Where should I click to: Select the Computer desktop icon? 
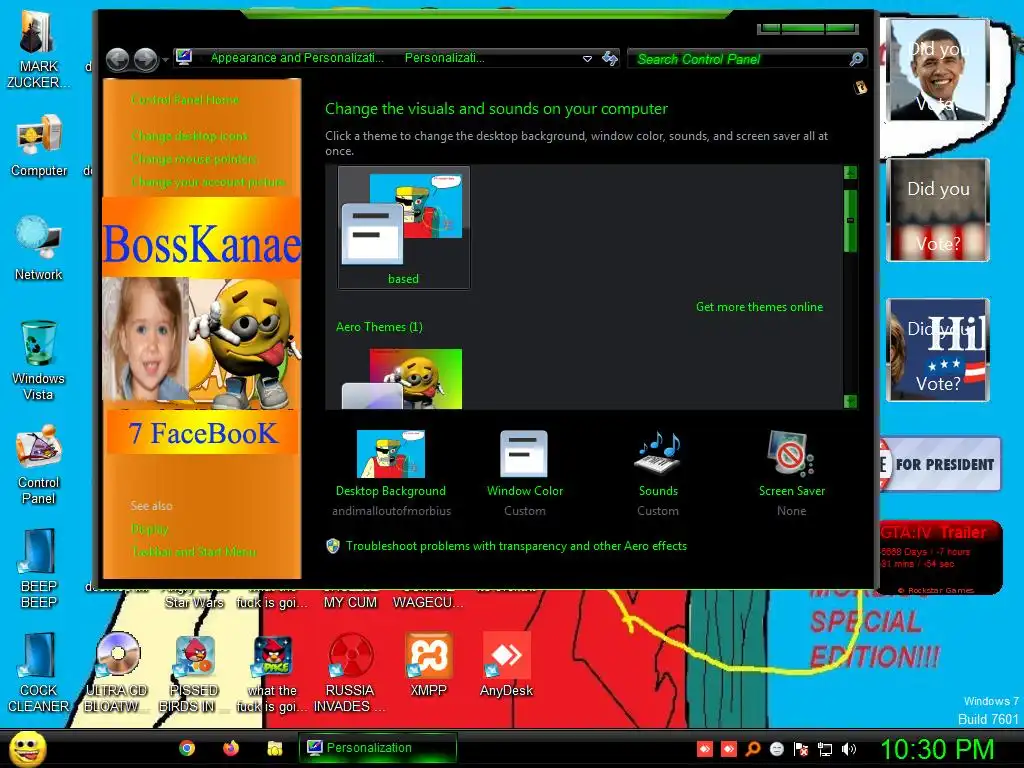click(x=39, y=145)
